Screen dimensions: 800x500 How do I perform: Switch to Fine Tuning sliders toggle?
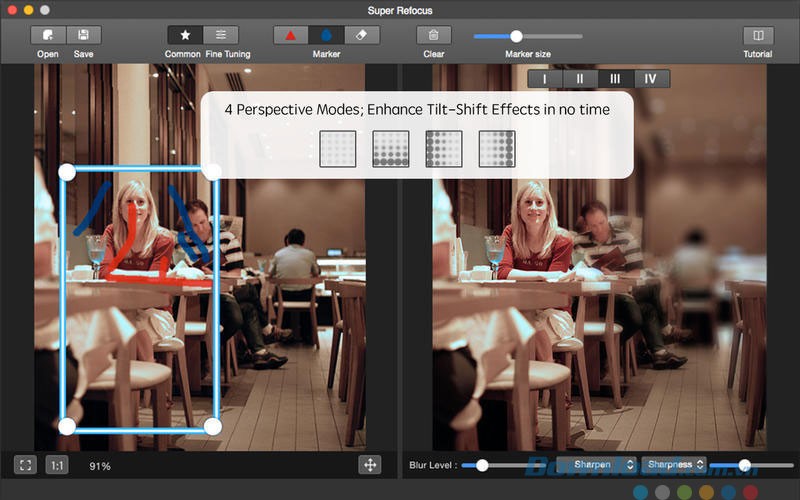221,35
